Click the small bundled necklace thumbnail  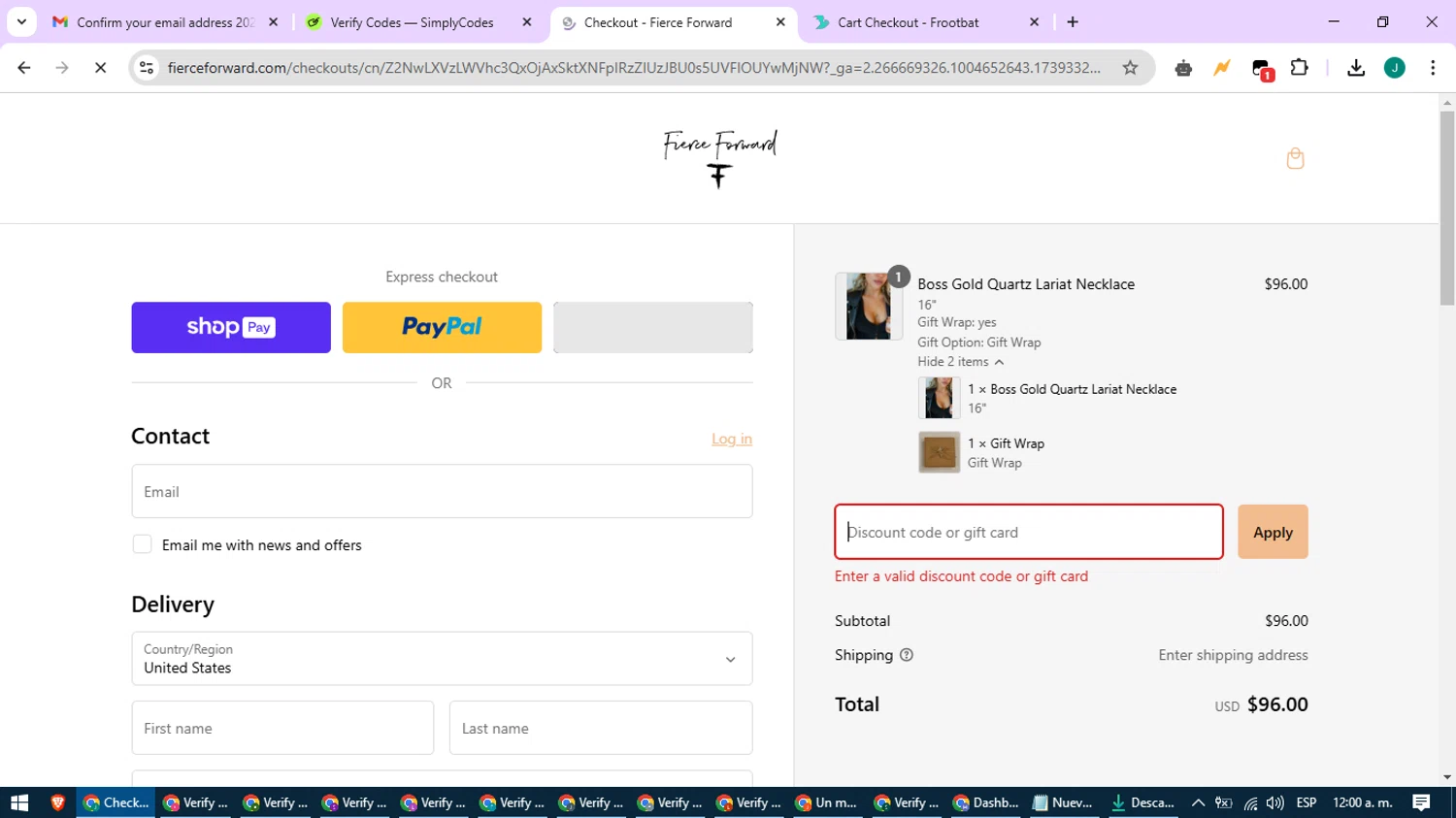[x=939, y=398]
